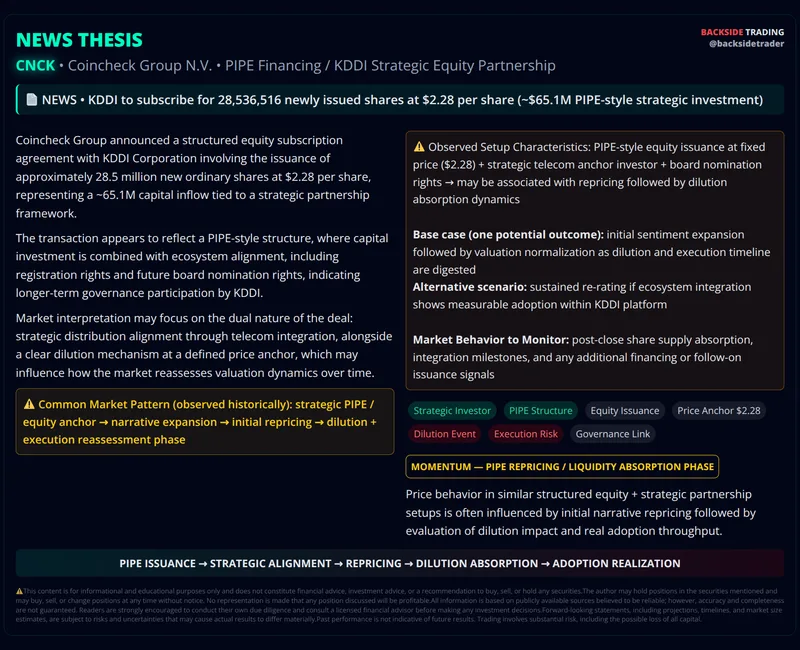Click the CNCK ticker symbol
This screenshot has height=650, width=800.
click(x=35, y=65)
